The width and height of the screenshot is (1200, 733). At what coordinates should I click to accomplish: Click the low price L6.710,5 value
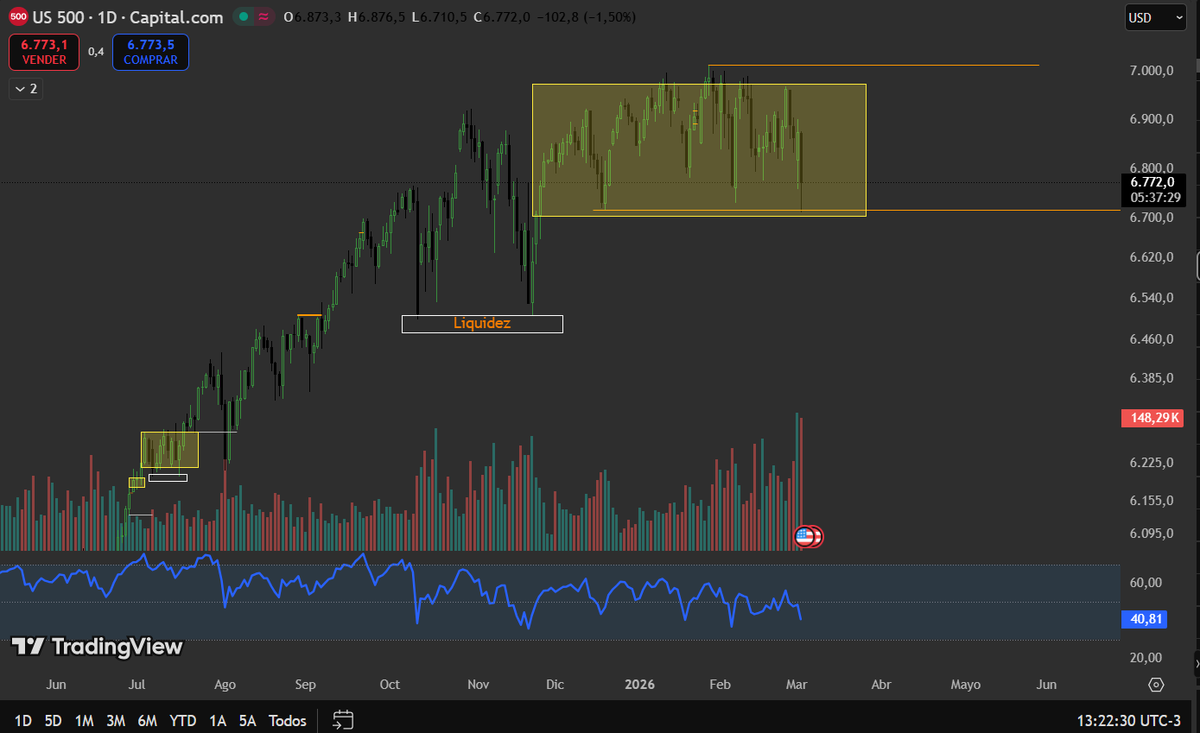441,17
